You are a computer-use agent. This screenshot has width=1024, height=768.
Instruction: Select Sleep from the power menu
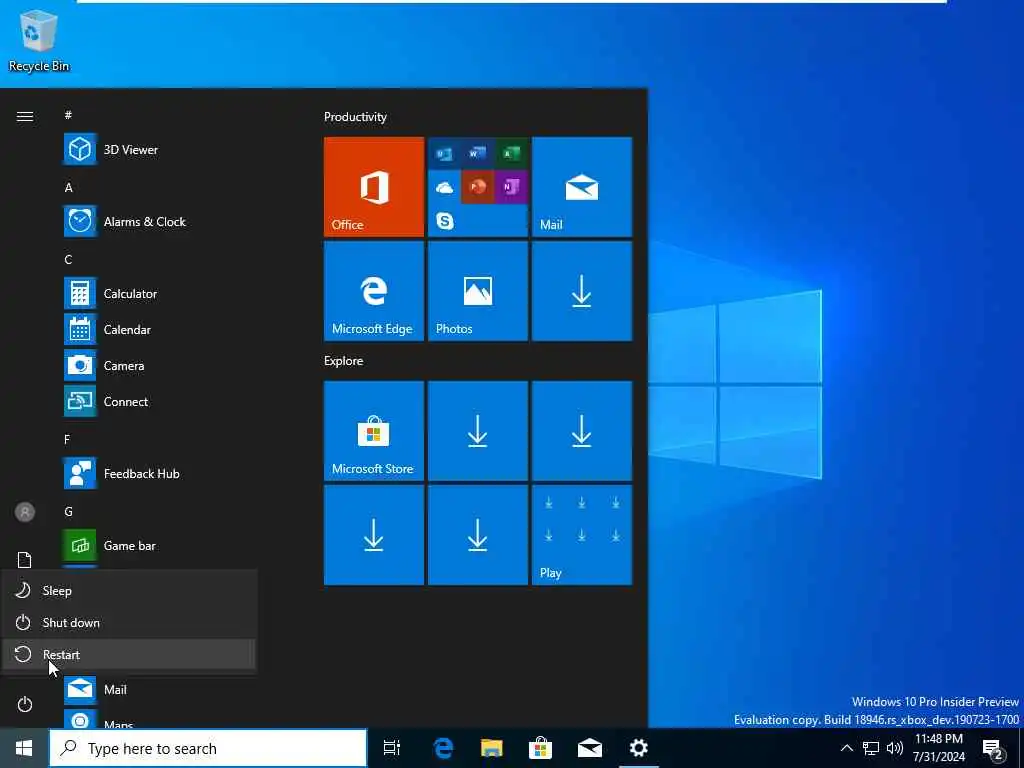click(129, 590)
